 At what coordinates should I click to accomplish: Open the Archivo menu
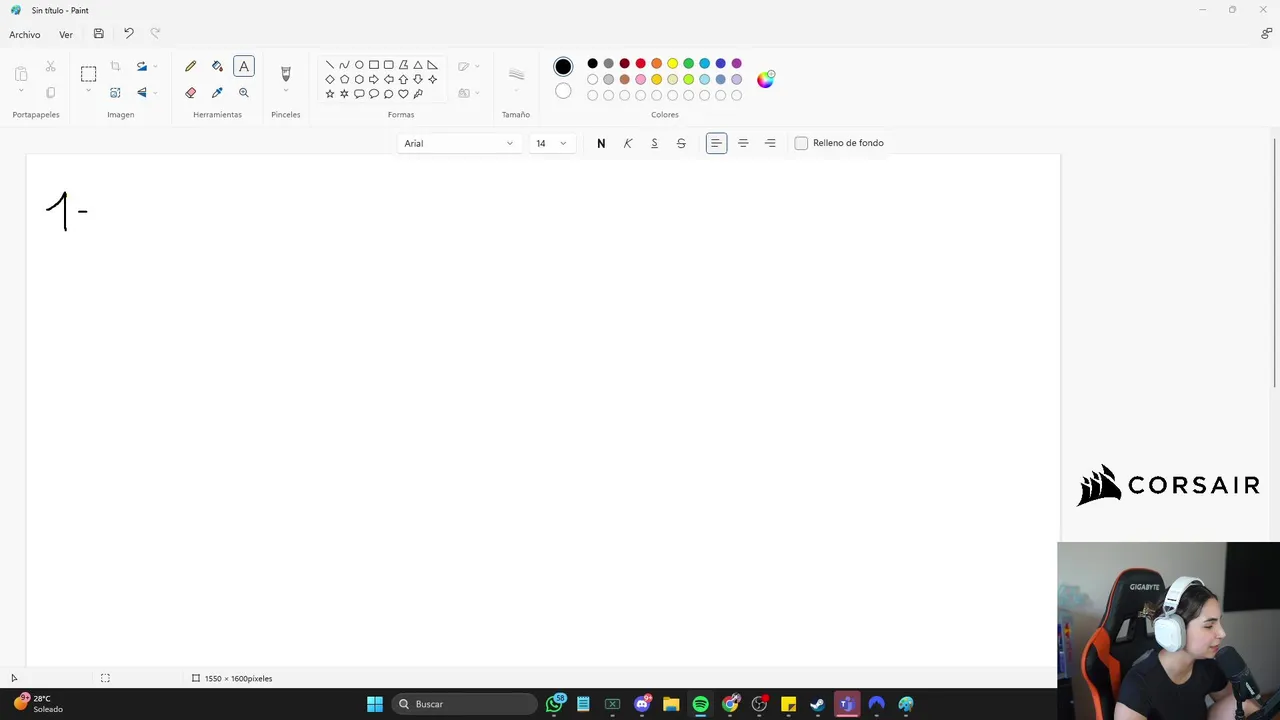pos(25,34)
